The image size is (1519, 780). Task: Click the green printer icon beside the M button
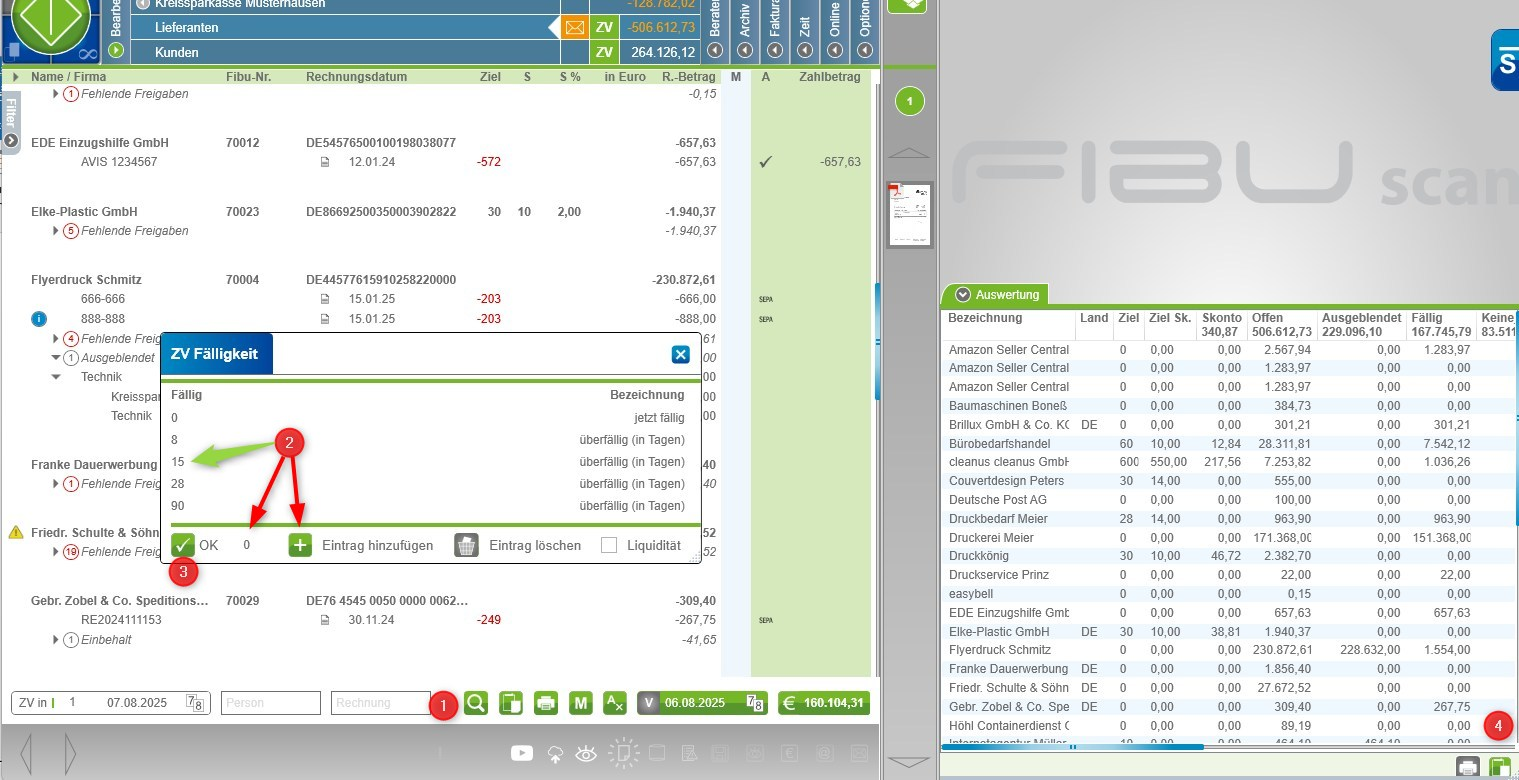tap(546, 703)
